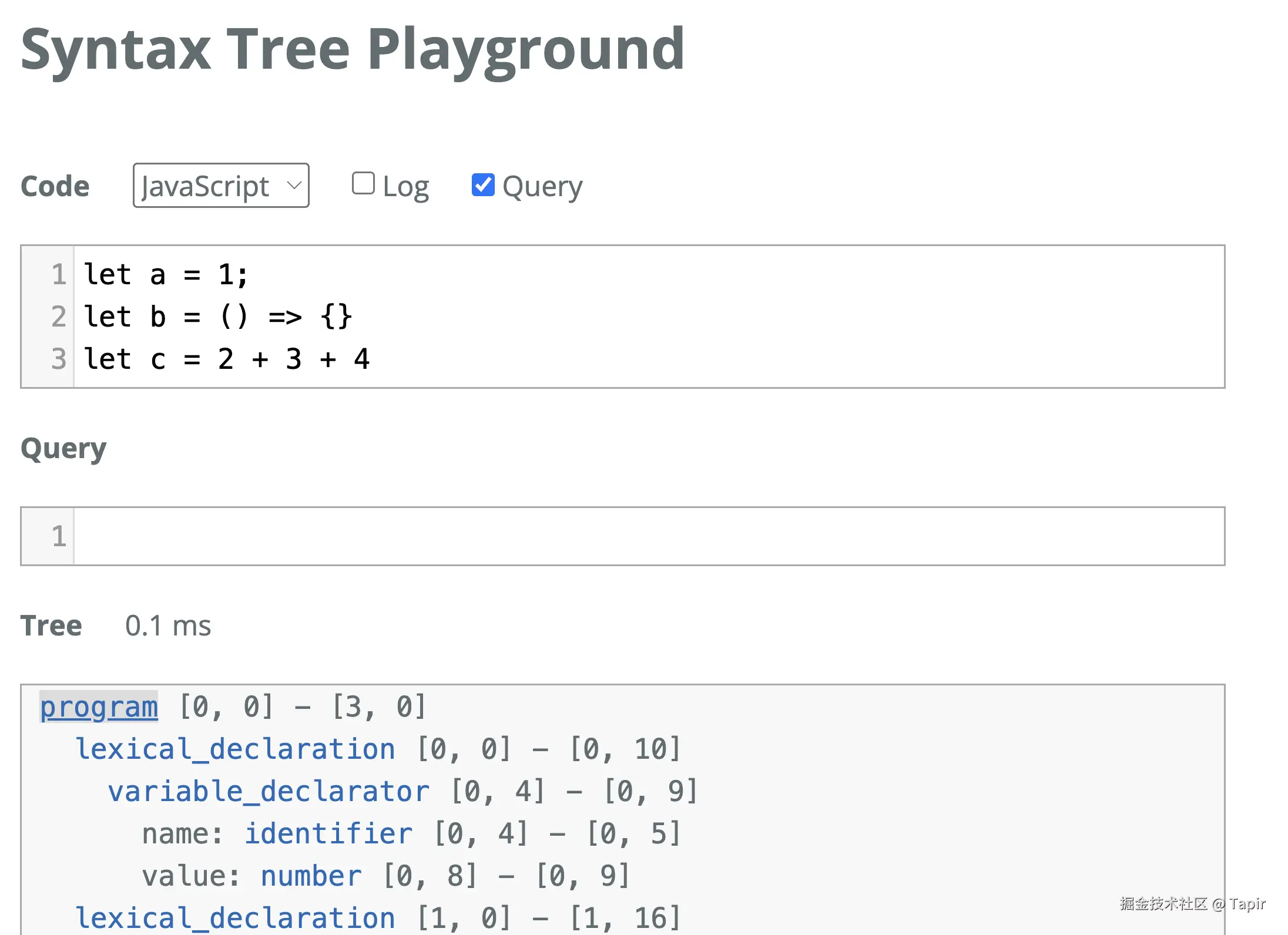The image size is (1288, 935).
Task: Click the dropdown chevron arrow icon
Action: (294, 186)
